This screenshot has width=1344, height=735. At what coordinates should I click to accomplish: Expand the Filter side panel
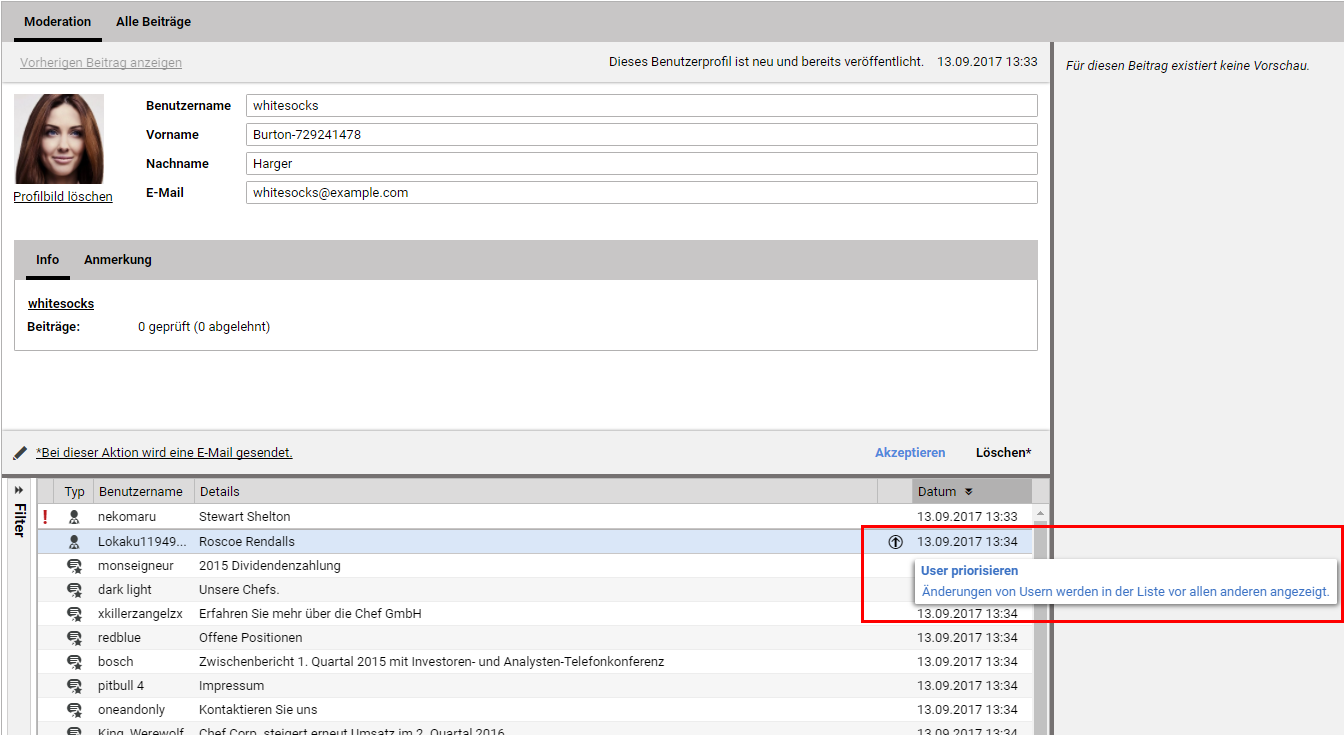19,490
